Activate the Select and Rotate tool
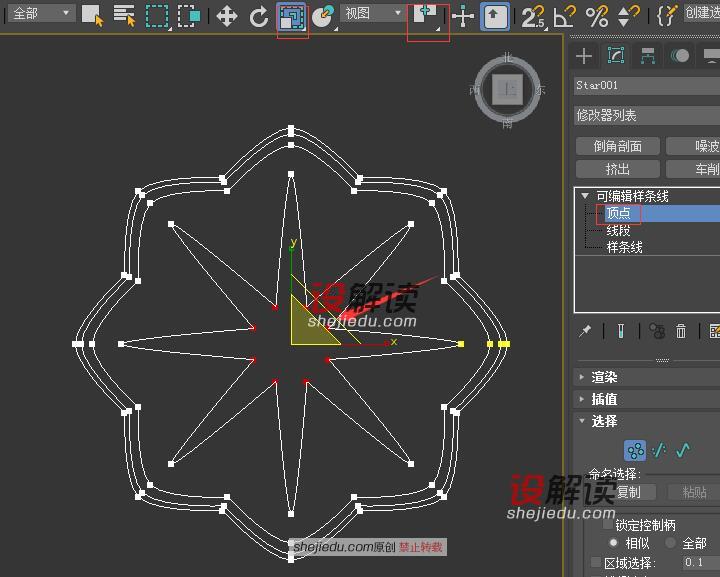This screenshot has height=577, width=720. pos(259,17)
